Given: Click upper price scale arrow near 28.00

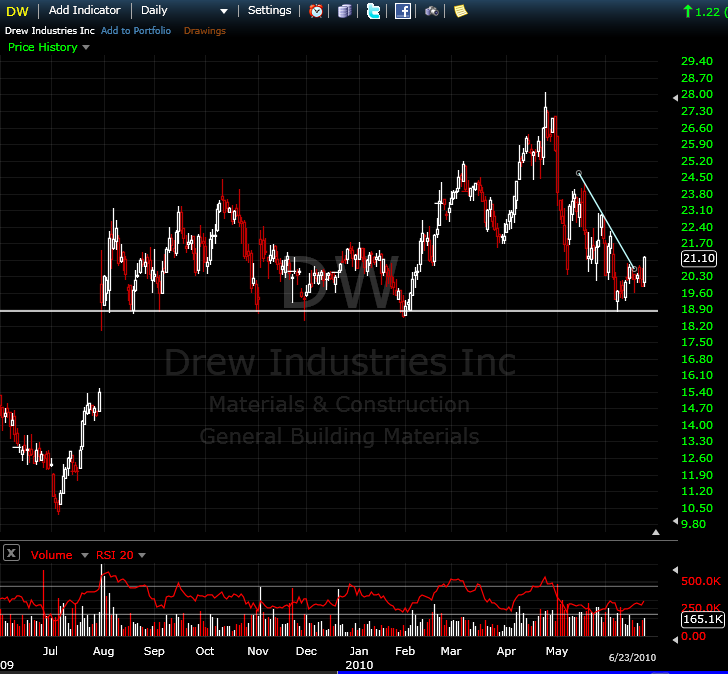Looking at the screenshot, I should (675, 98).
